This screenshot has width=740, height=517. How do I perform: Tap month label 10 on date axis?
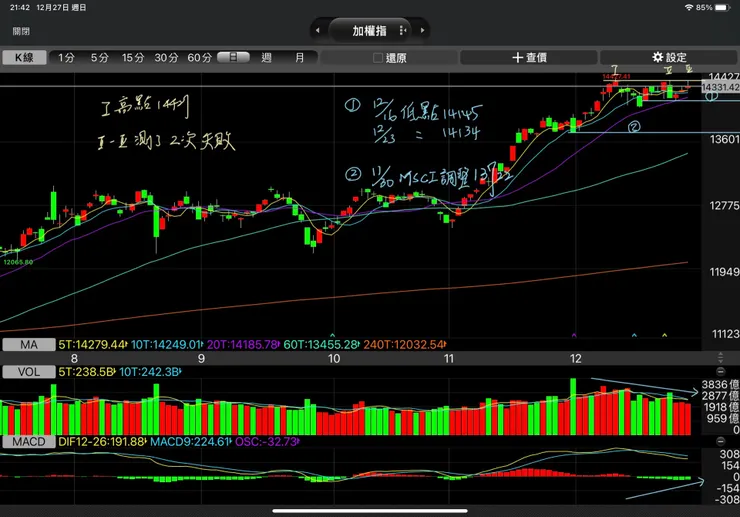pyautogui.click(x=334, y=359)
